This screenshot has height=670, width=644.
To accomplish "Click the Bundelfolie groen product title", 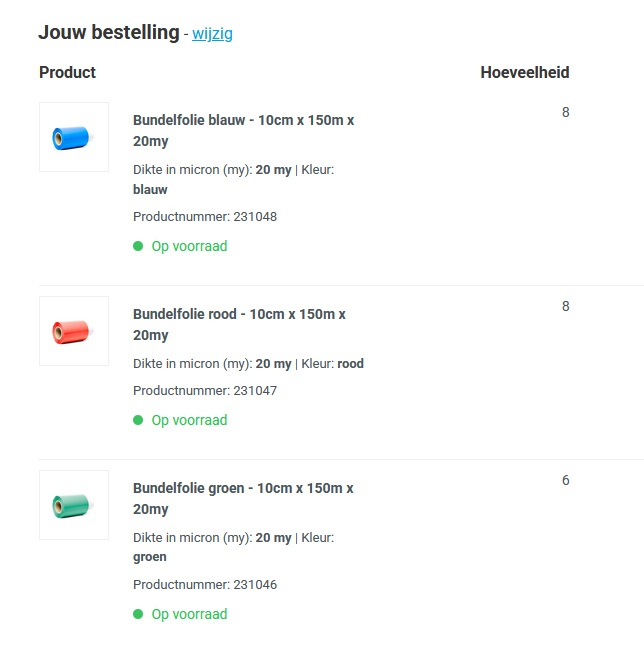I will click(243, 498).
